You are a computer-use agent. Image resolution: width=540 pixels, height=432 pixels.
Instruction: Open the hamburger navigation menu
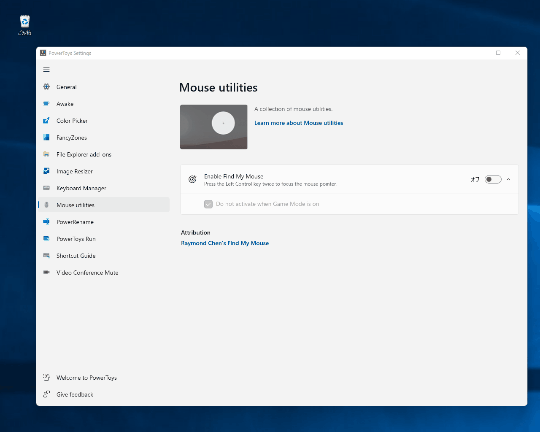[x=46, y=70]
